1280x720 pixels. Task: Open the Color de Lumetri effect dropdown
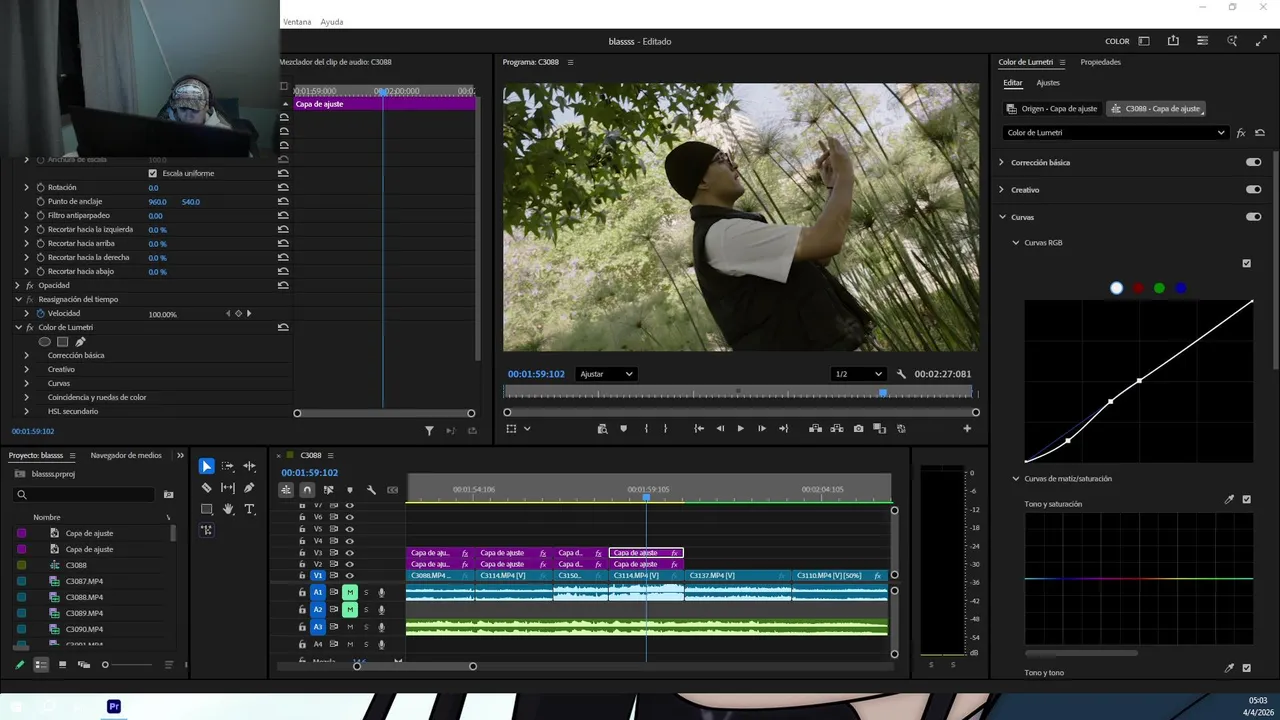pos(1115,133)
